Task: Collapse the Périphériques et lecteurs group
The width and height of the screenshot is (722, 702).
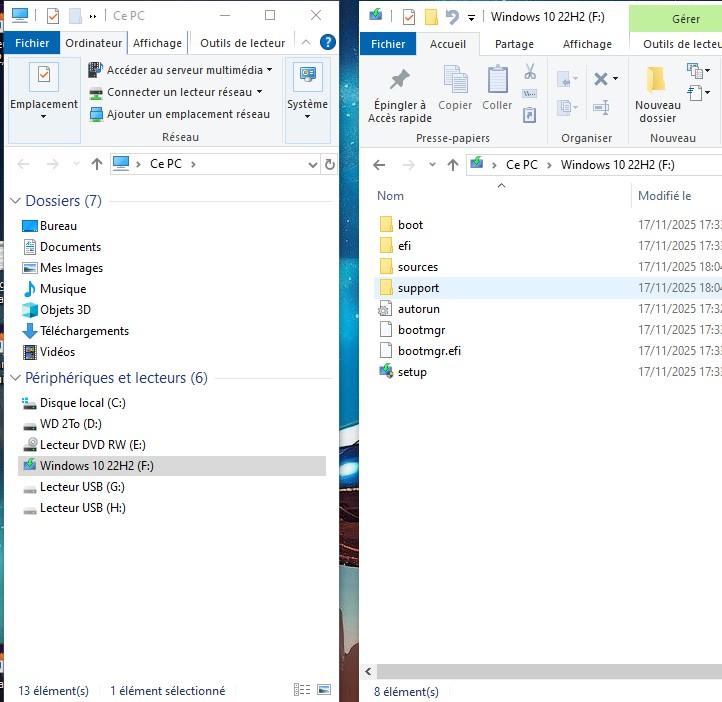Action: 15,378
